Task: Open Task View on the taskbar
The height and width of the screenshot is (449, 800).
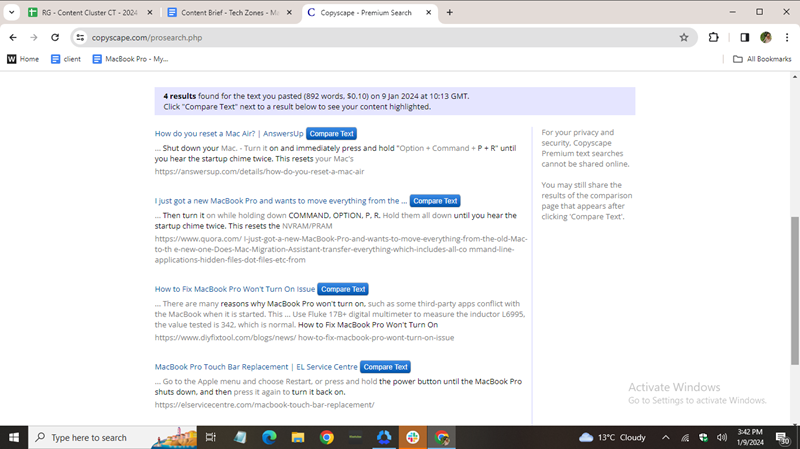Action: point(210,437)
